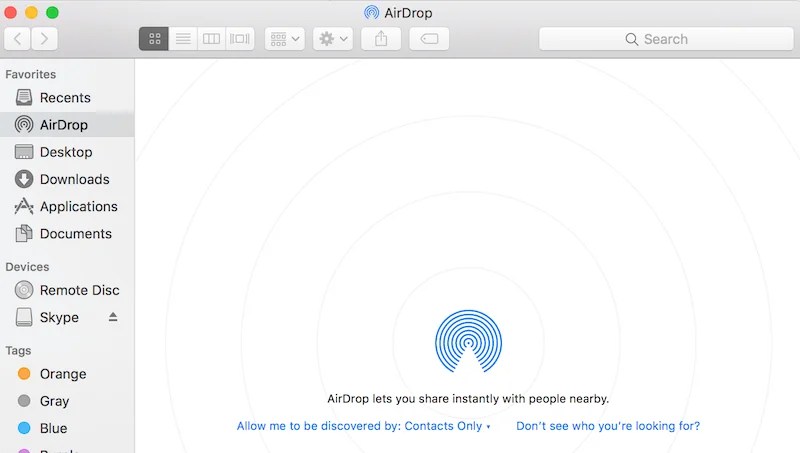Viewport: 800px width, 453px height.
Task: Minimize the window with yellow button
Action: tap(31, 12)
